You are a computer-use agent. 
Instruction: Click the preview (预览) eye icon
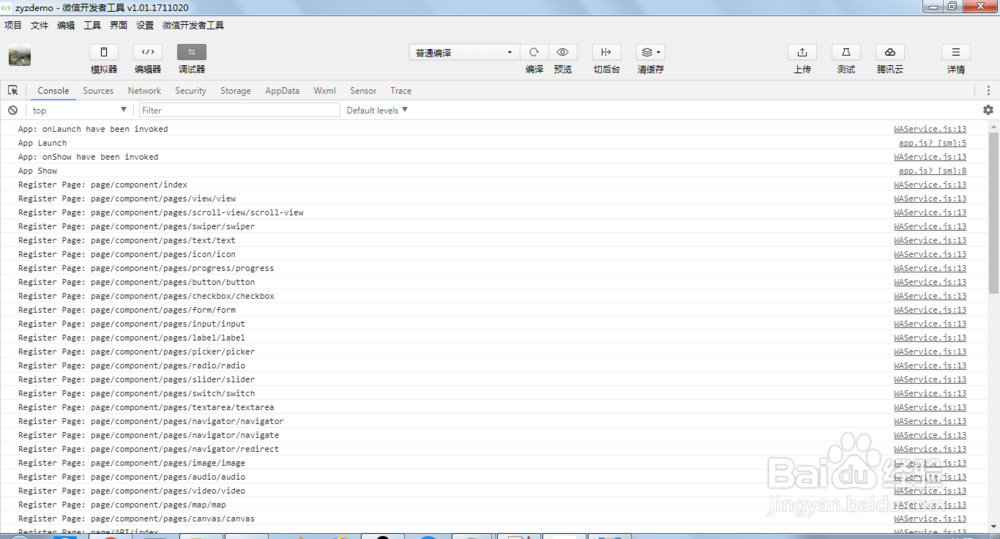coord(562,52)
